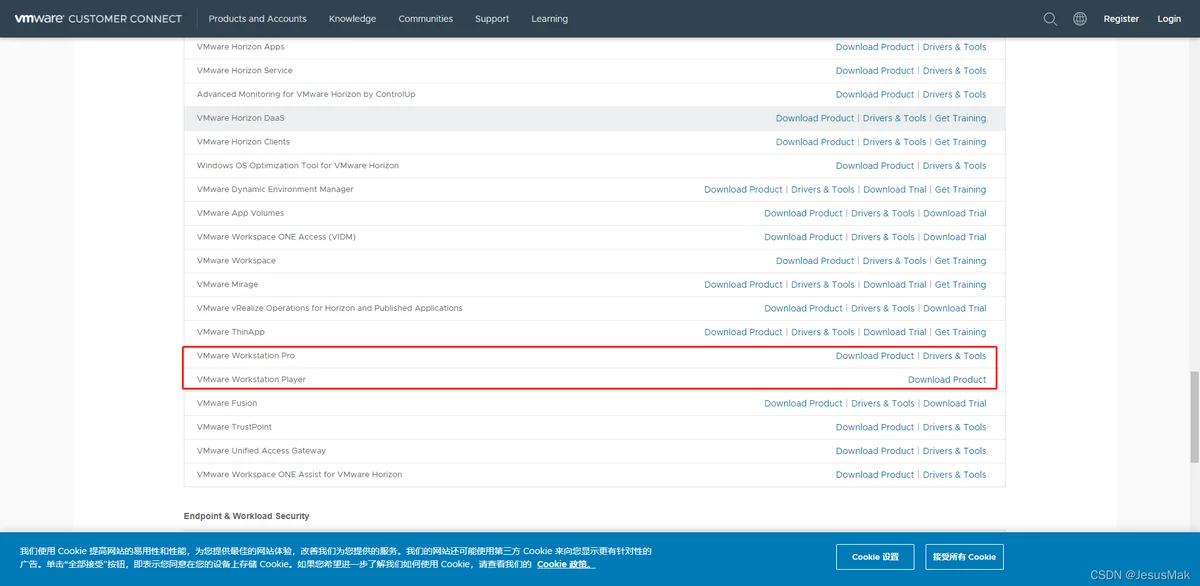
Task: Open Drivers & Tools for VMware ThinApp
Action: click(x=823, y=332)
